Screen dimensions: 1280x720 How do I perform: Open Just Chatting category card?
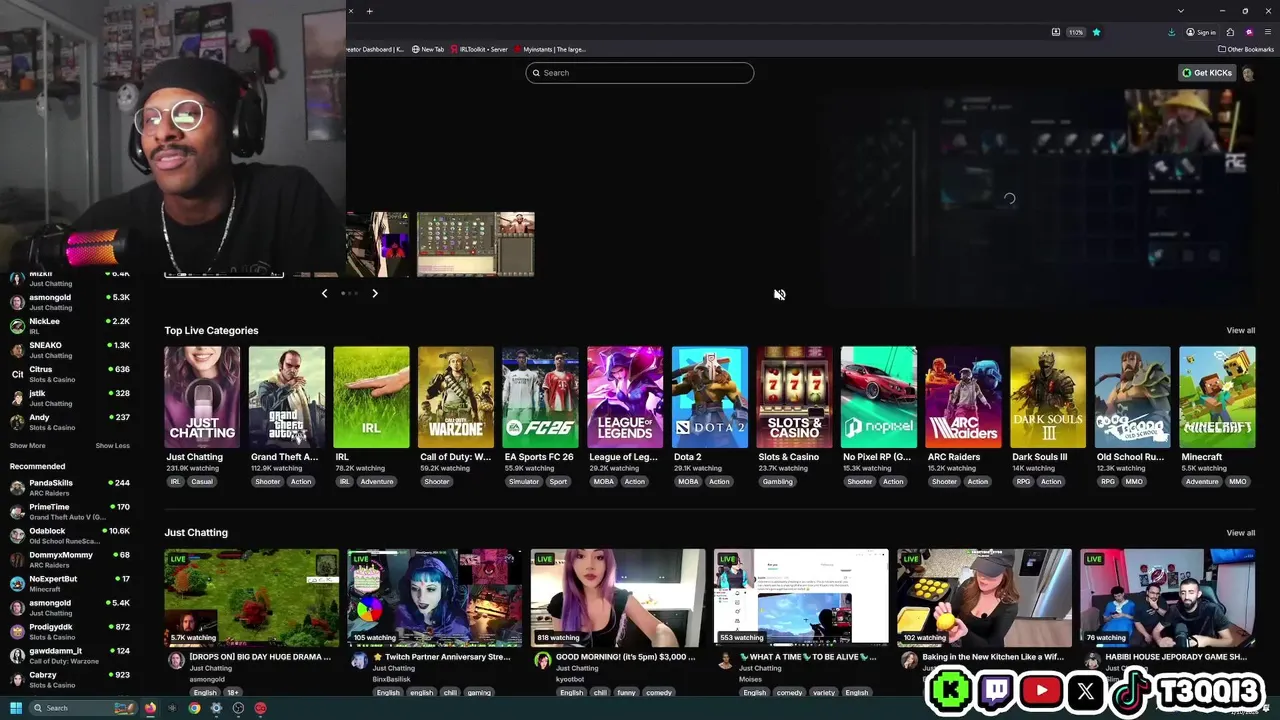tap(202, 397)
